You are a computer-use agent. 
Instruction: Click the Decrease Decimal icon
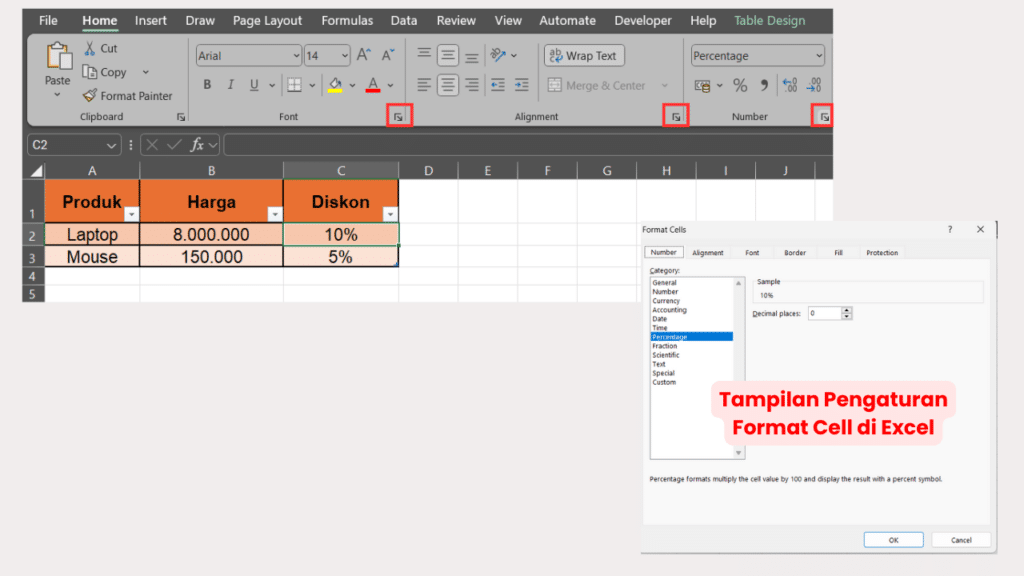point(813,84)
